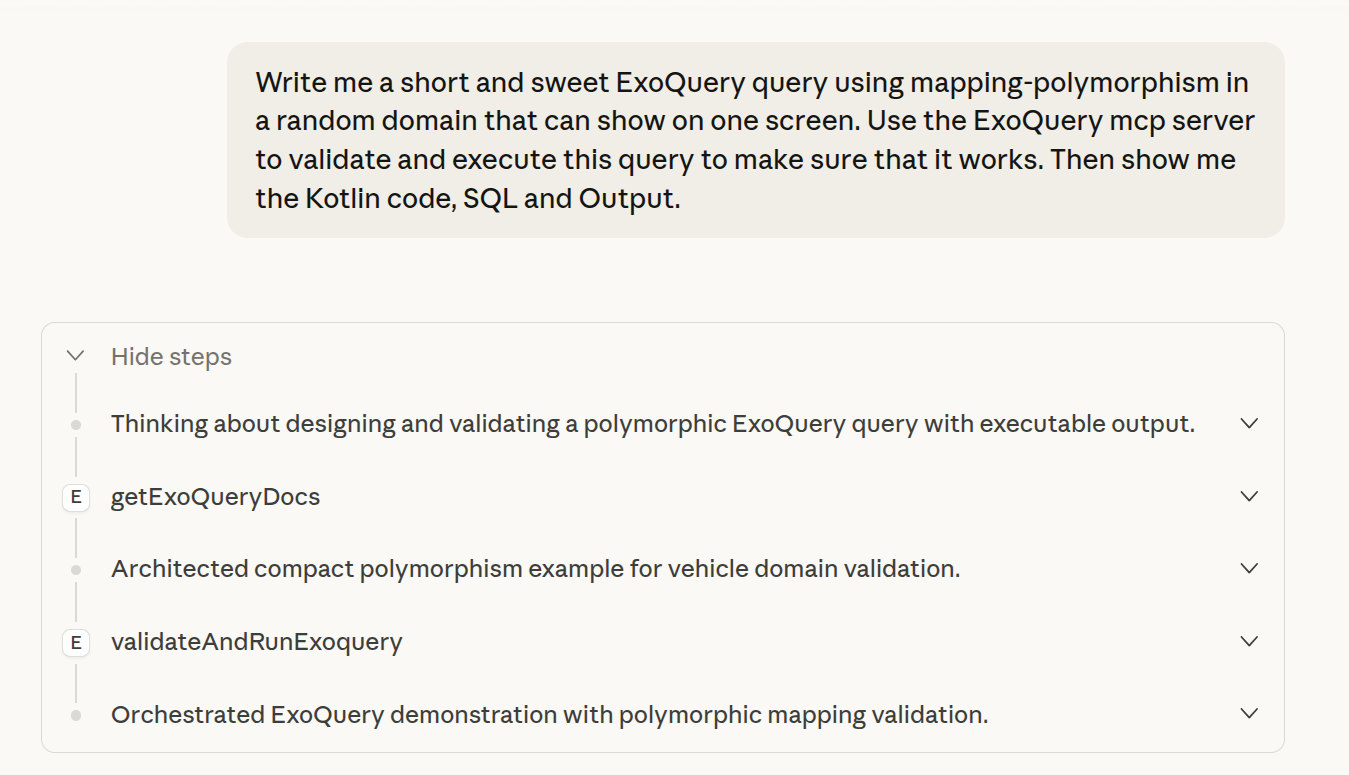Toggle the Orchestrated demonstration step chevron
This screenshot has height=775, width=1349.
(x=1247, y=714)
